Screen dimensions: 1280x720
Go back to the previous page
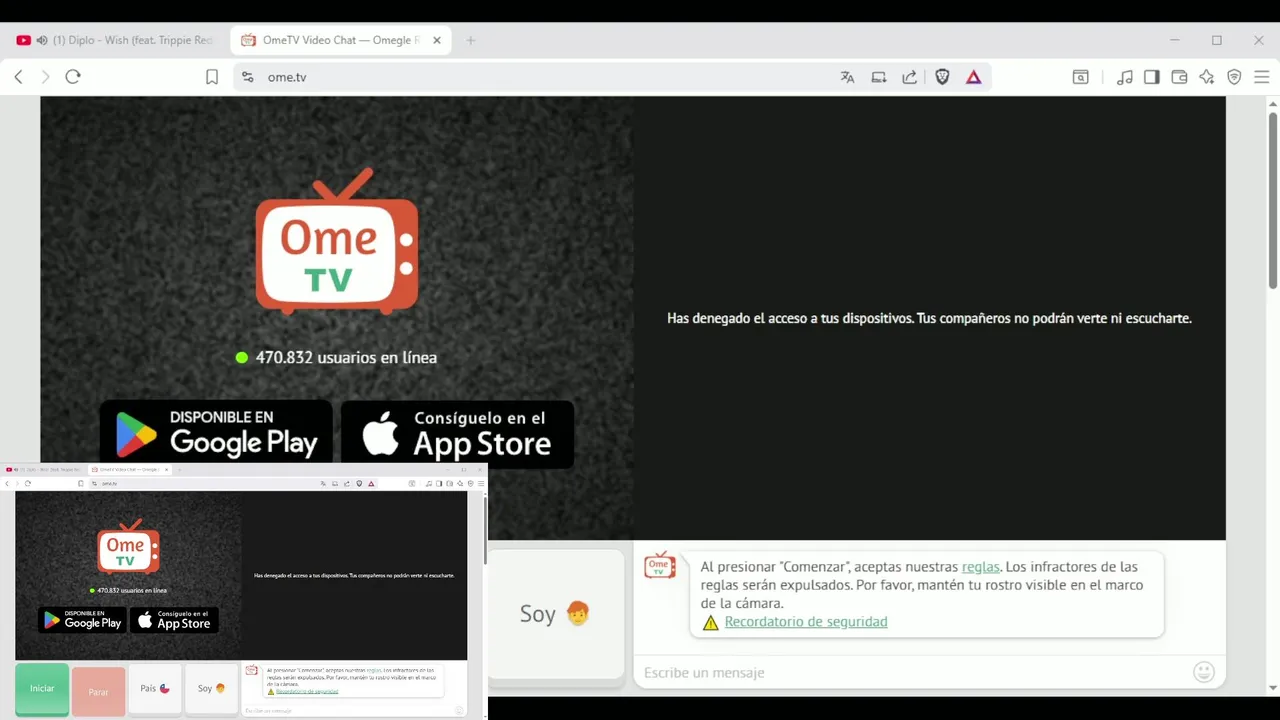(18, 77)
